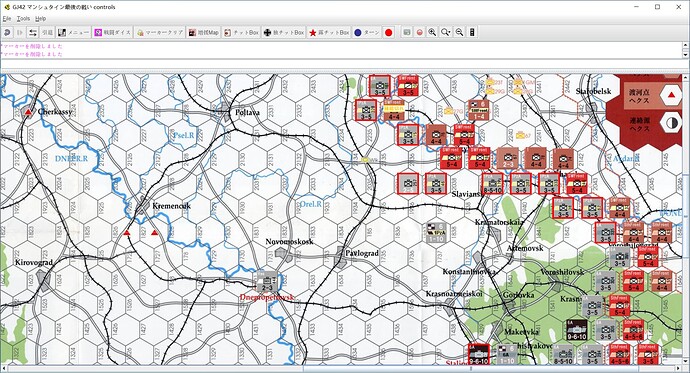This screenshot has width=690, height=373.
Task: Open the 増援Map reinforcement map window
Action: (204, 33)
